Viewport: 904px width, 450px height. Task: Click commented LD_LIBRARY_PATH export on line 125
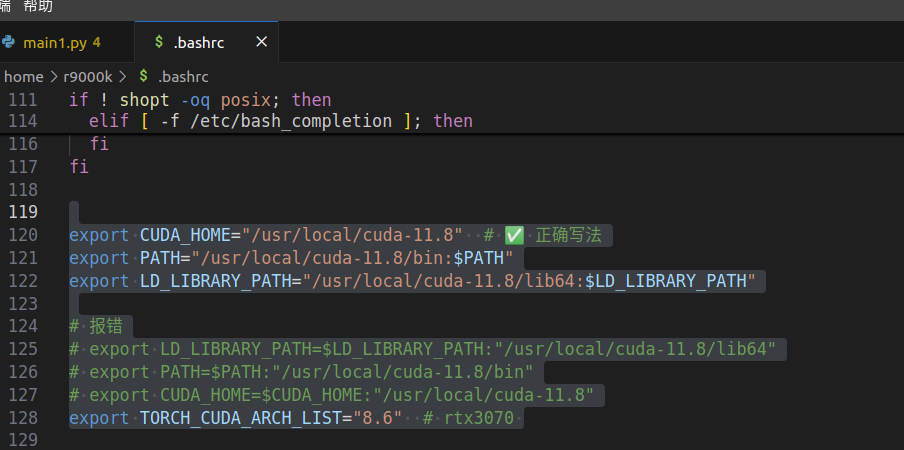point(423,349)
